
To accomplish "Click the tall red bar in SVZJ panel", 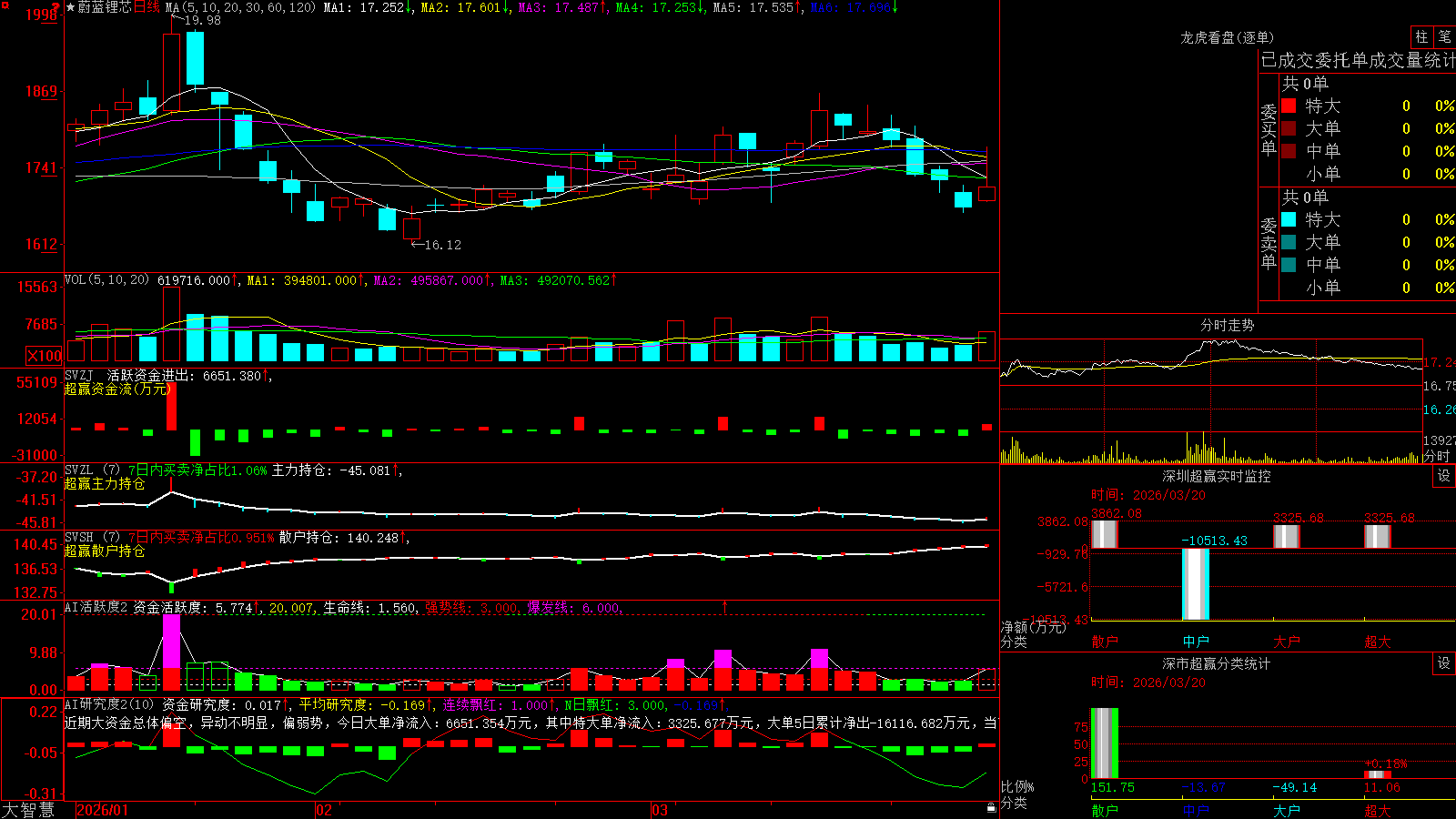I will coord(171,407).
